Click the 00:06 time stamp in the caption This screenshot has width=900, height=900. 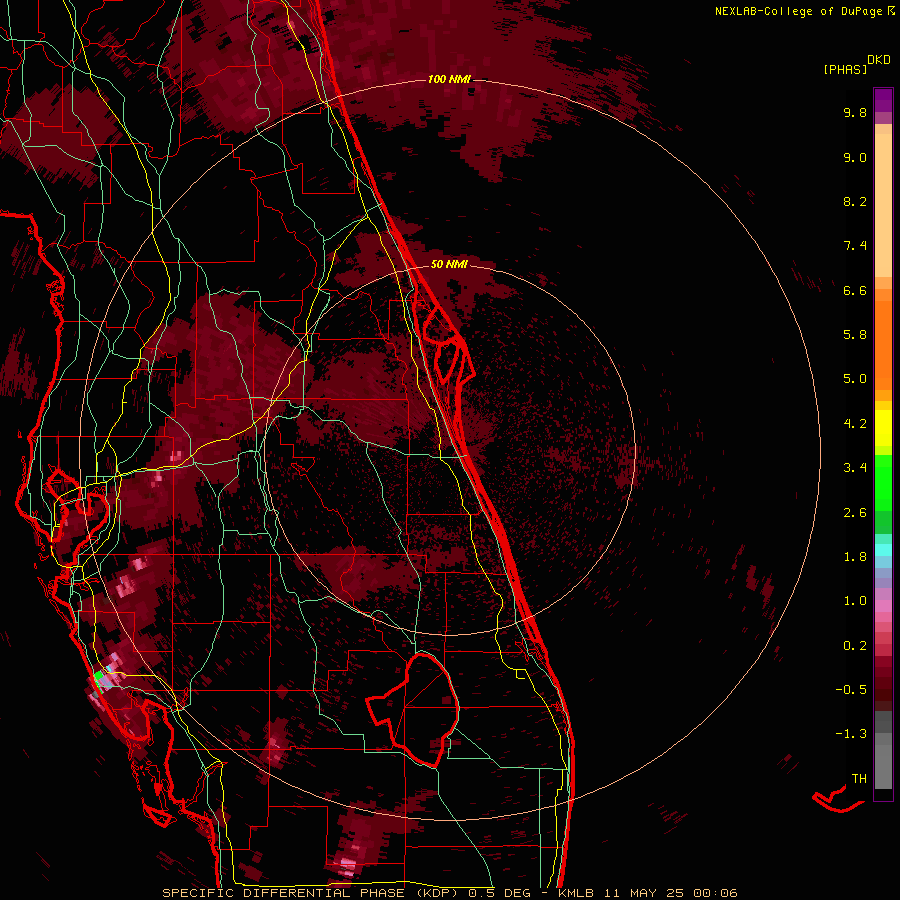(715, 893)
